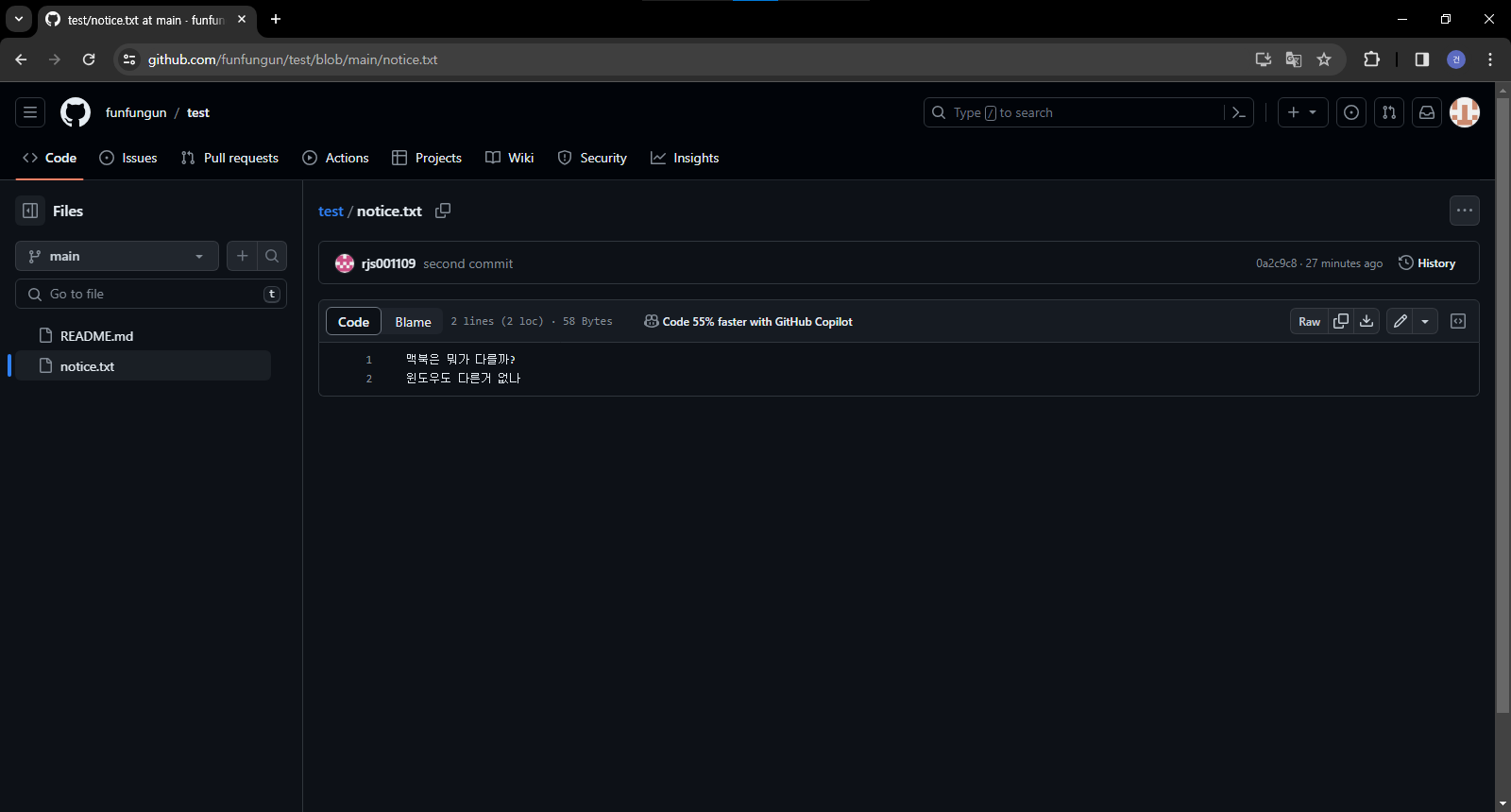Search this repository using magnifier icon
The image size is (1511, 812).
pos(272,256)
